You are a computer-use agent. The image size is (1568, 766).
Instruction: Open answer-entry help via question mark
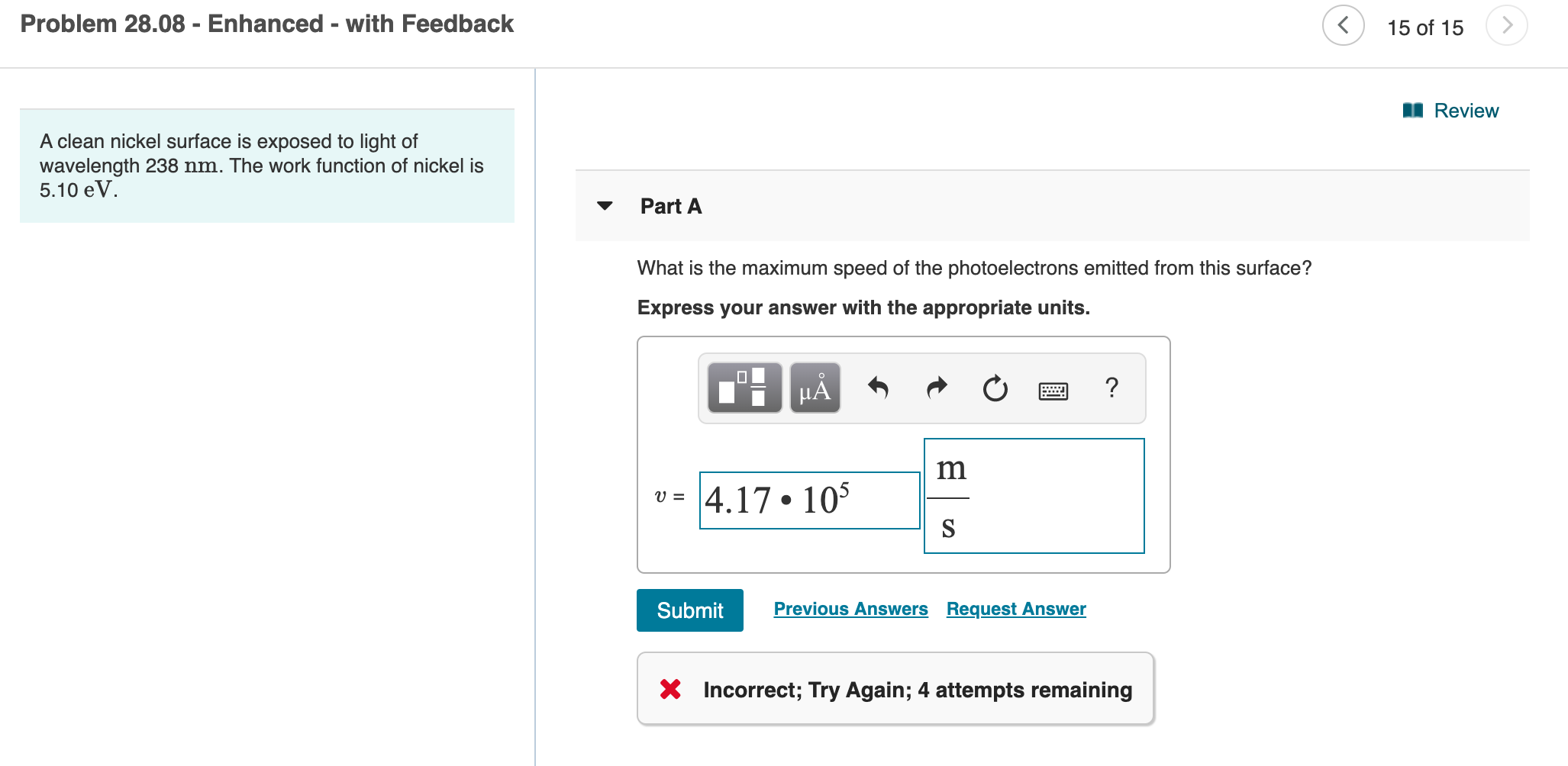tap(1111, 388)
